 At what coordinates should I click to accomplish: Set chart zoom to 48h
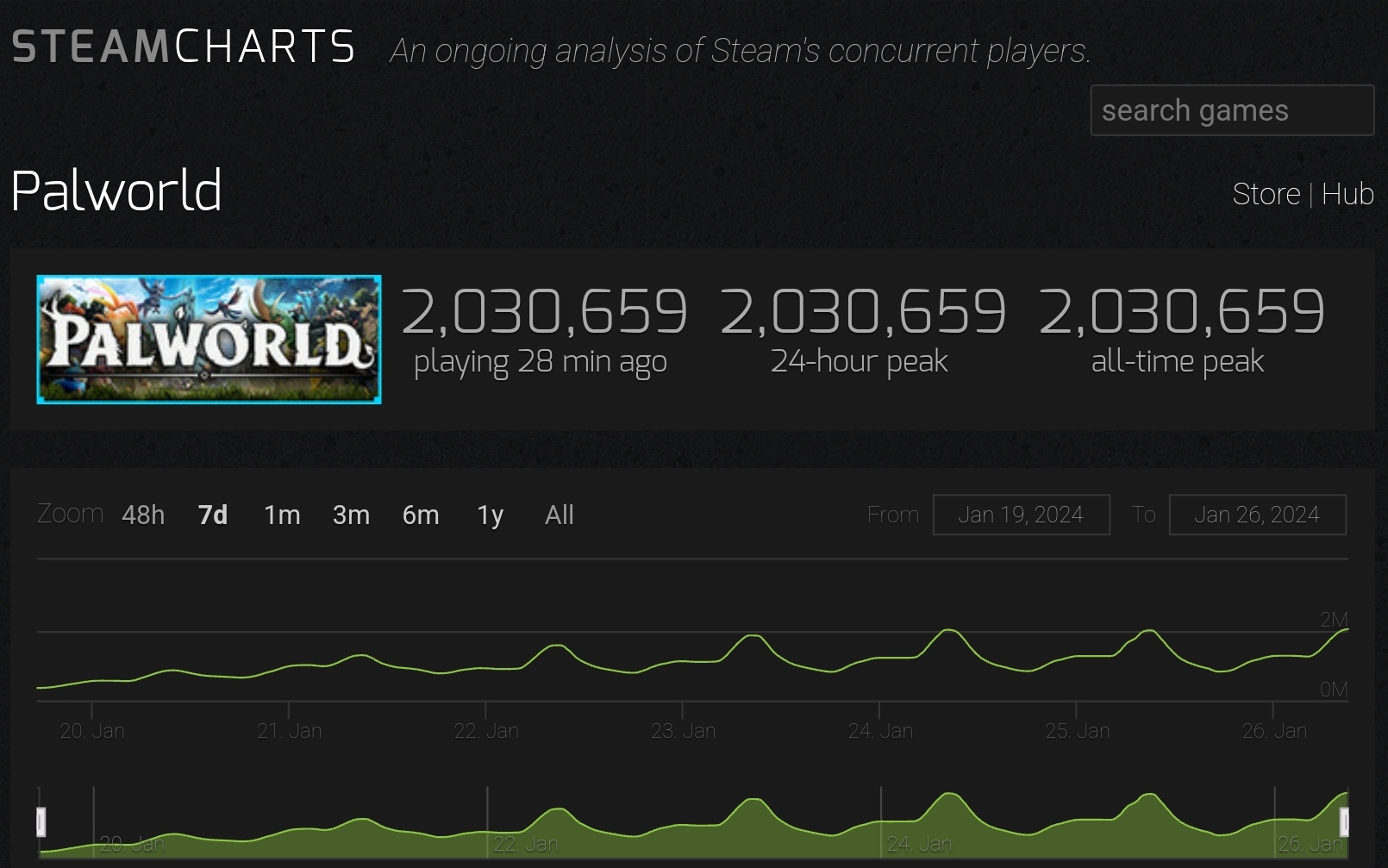click(x=143, y=515)
